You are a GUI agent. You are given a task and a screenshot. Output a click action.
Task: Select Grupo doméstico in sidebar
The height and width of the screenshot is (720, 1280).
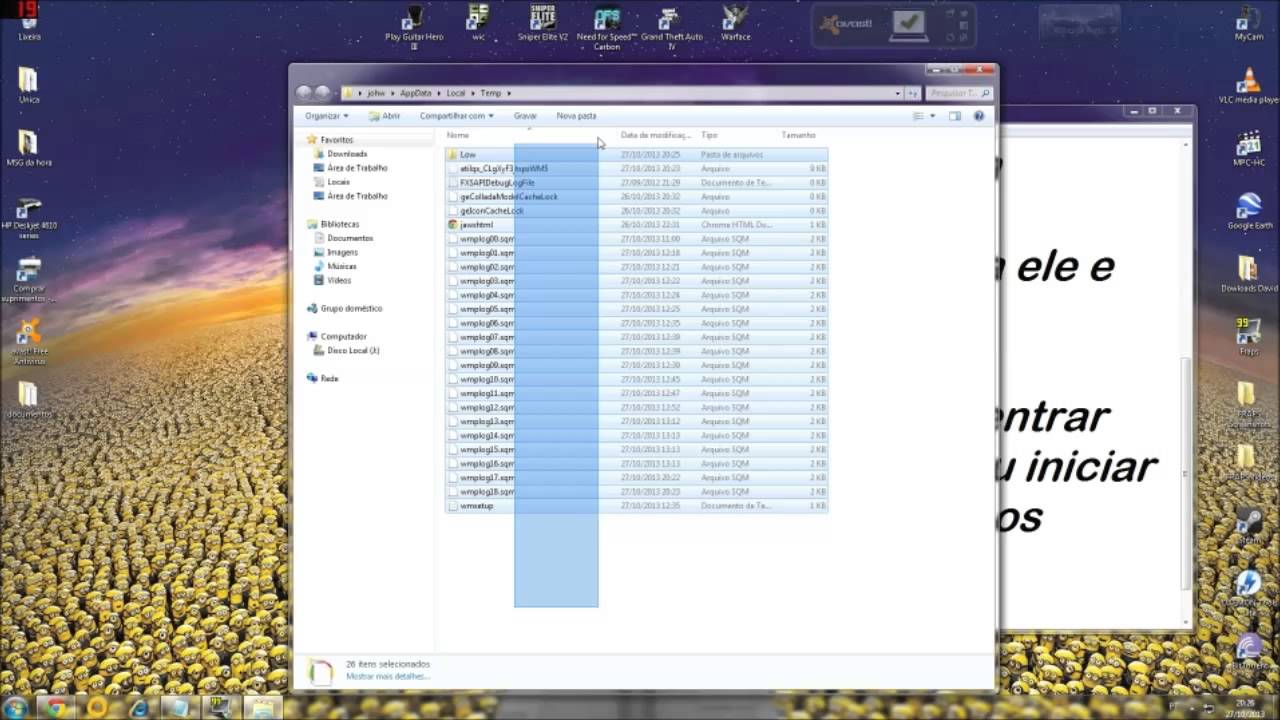coord(351,308)
